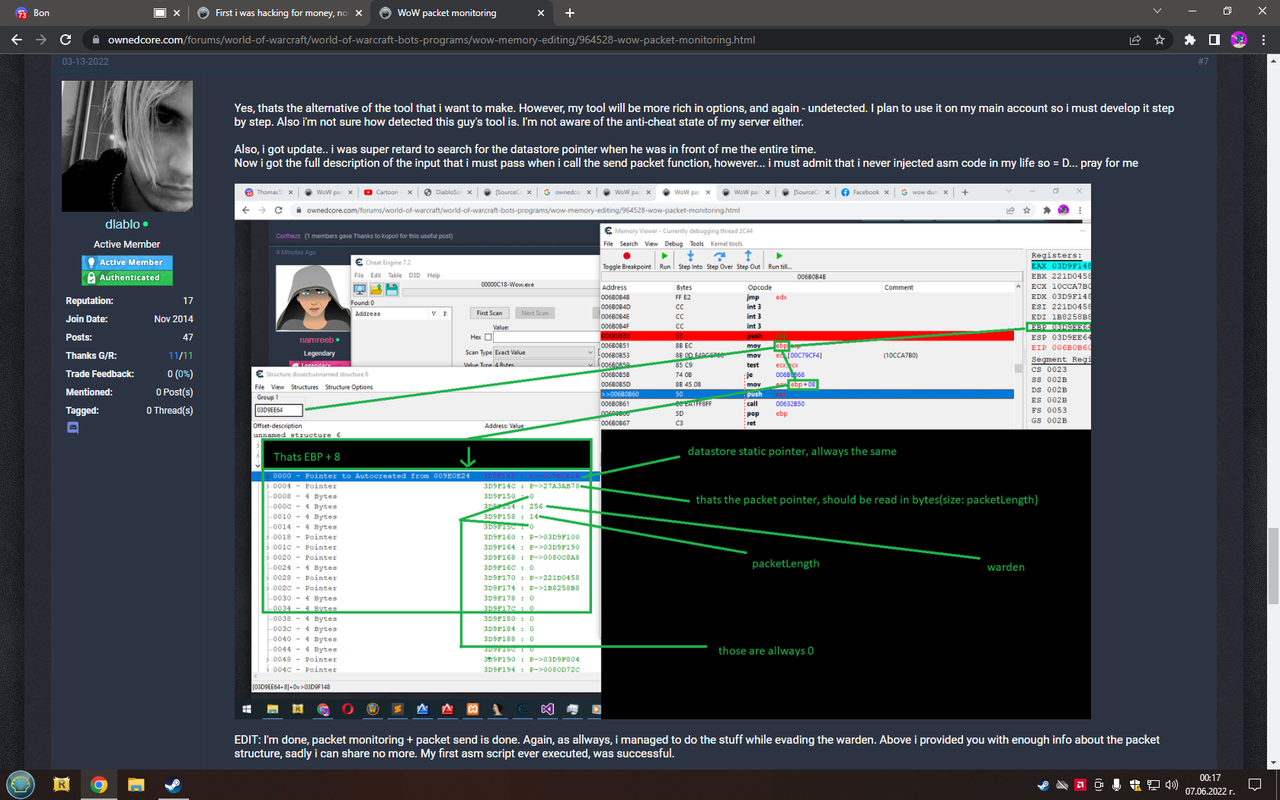Viewport: 1280px width, 800px height.
Task: Click the Steam tray icon
Action: [1045, 785]
